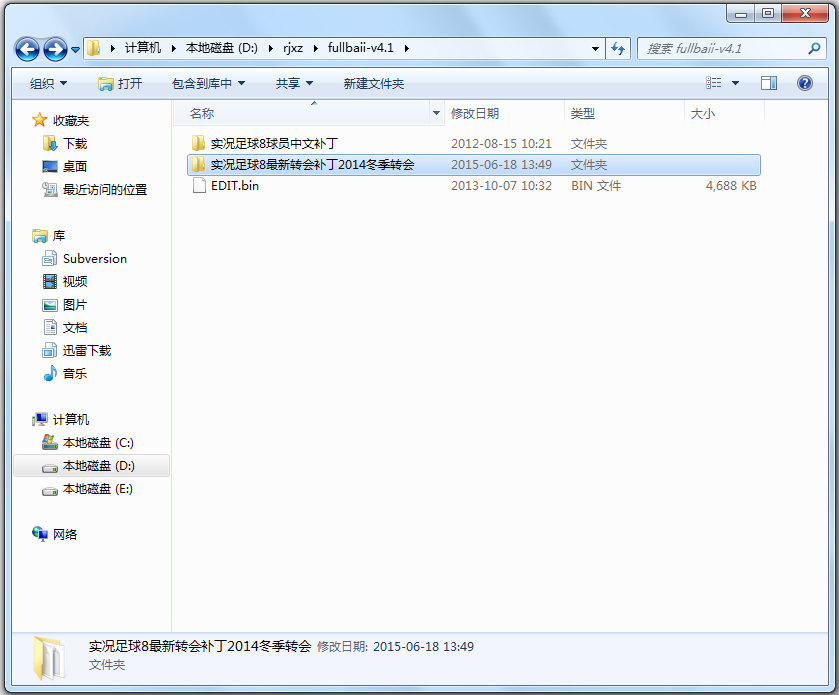Click the folder icon in address bar
839x695 pixels.
click(94, 48)
